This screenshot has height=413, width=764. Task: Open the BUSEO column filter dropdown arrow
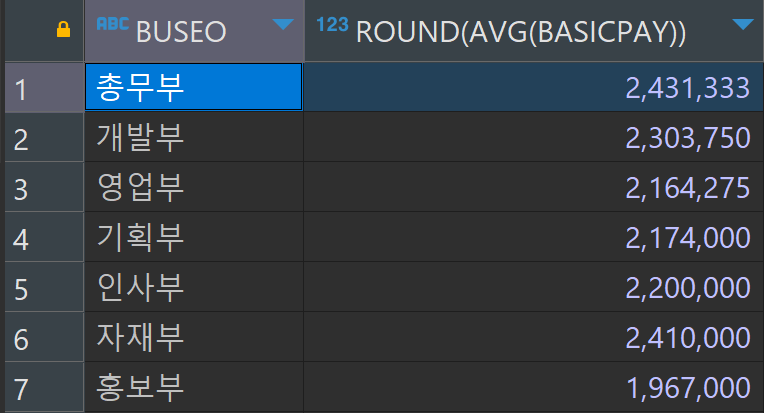coord(283,24)
